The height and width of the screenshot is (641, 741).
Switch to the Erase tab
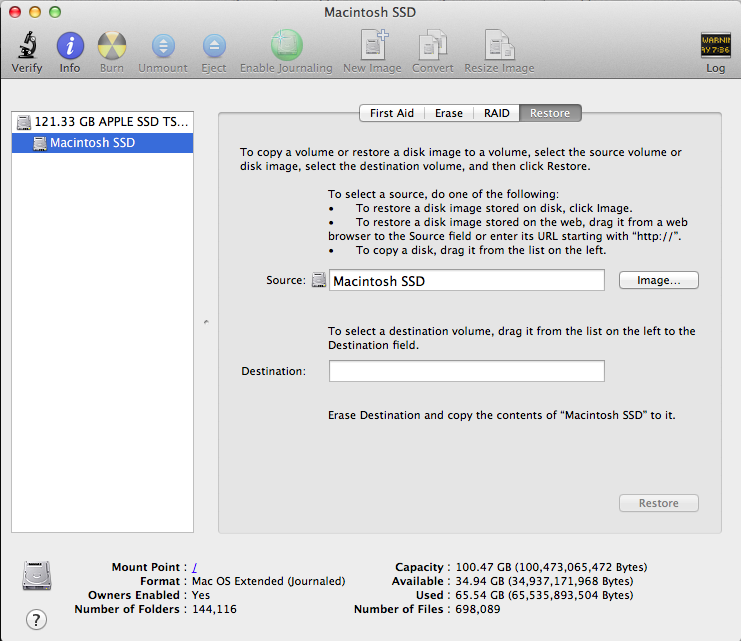tap(448, 113)
